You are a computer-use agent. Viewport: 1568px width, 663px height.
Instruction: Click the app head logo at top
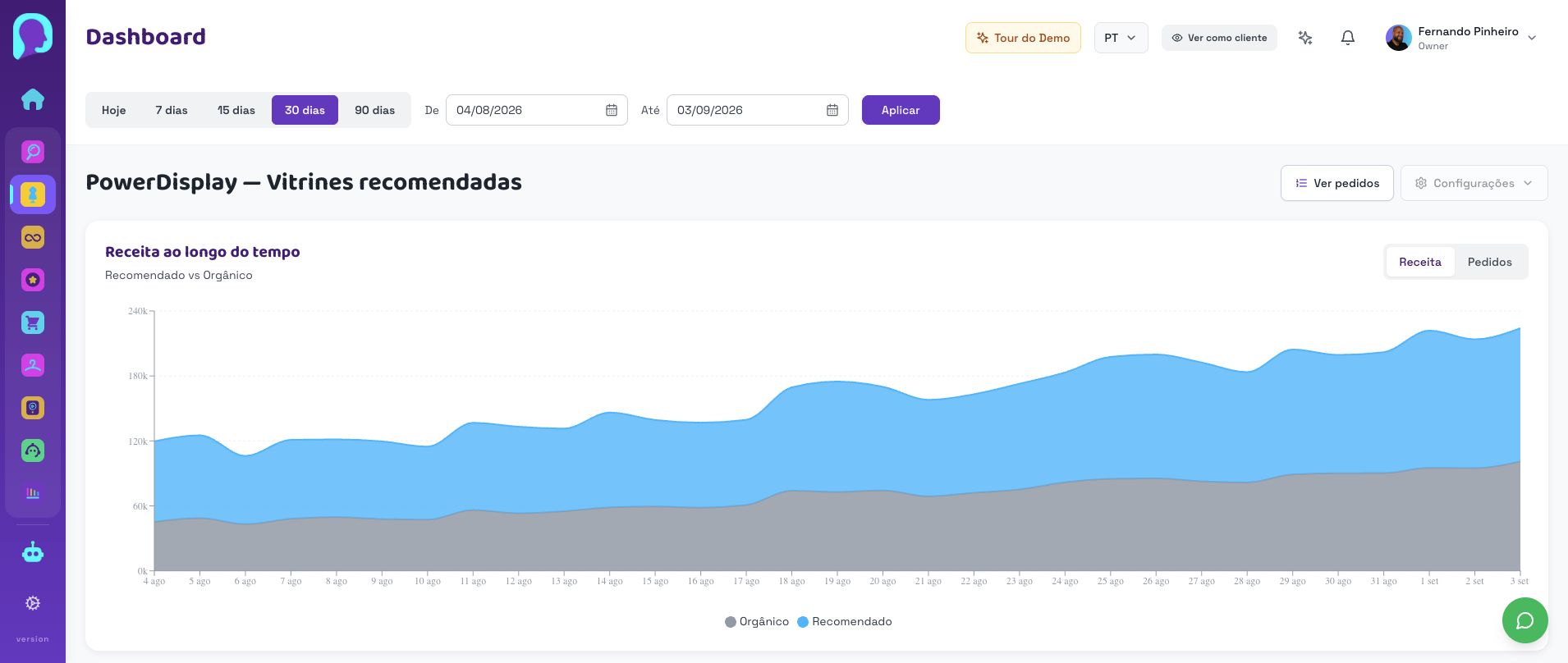click(x=33, y=36)
